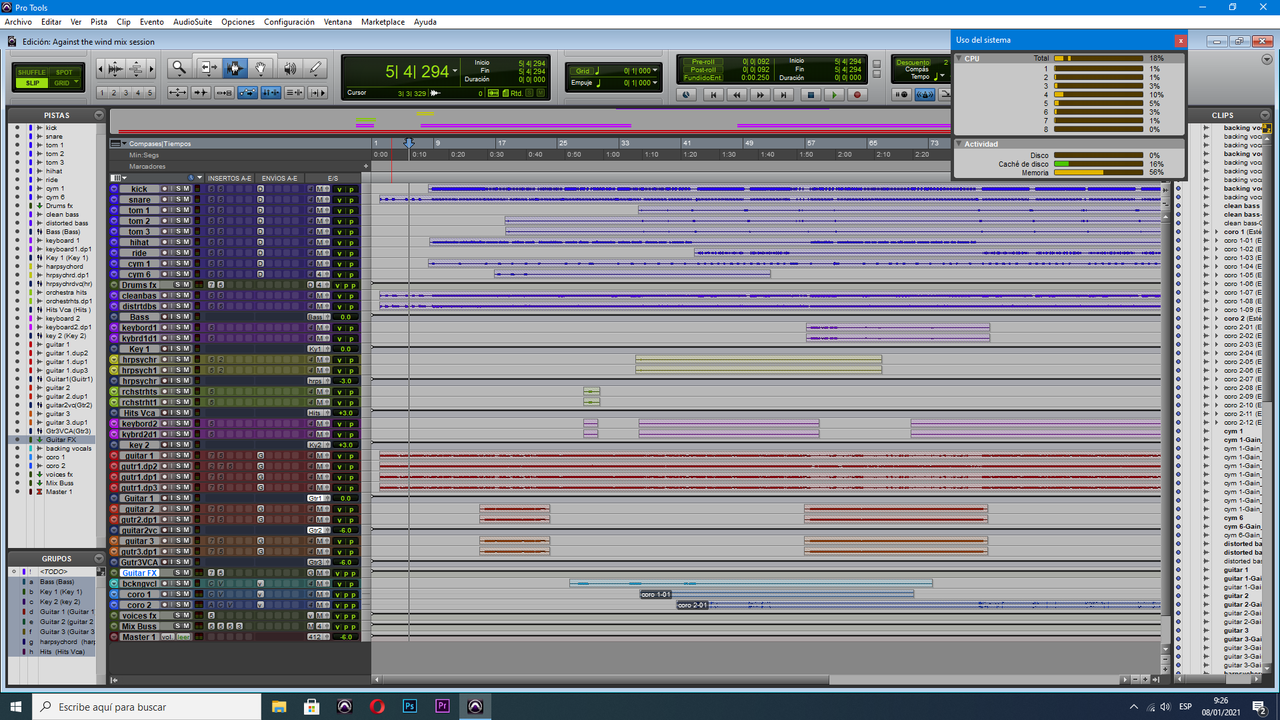Select the Trim tool
Screen dimensions: 1280x720
pyautogui.click(x=208, y=68)
